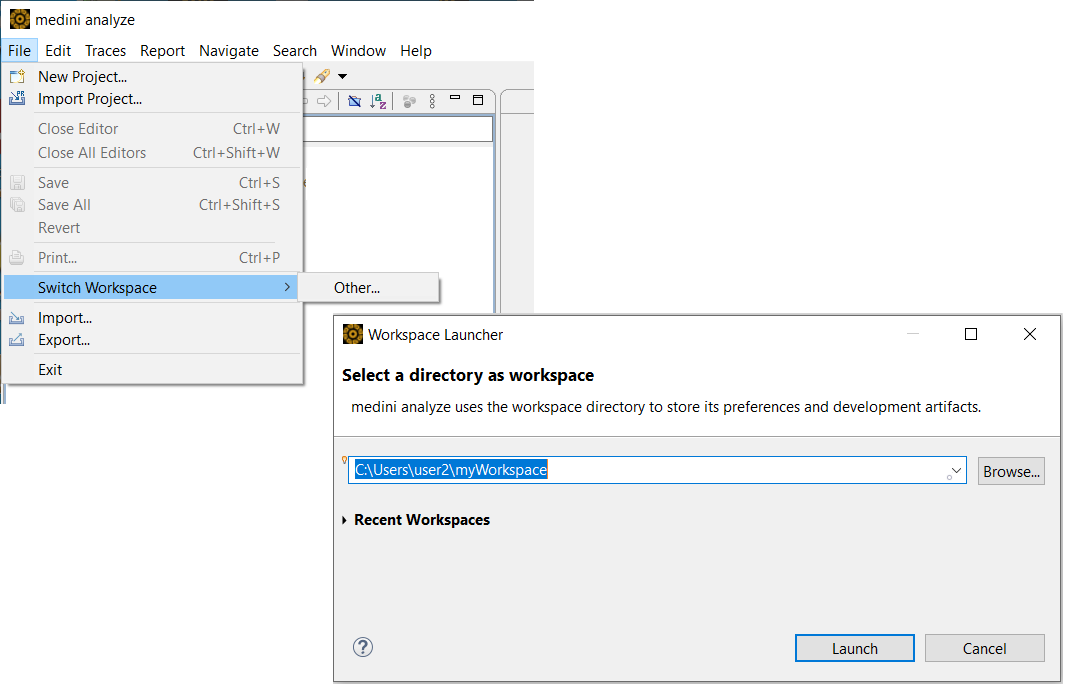Open the Edit menu

(58, 50)
